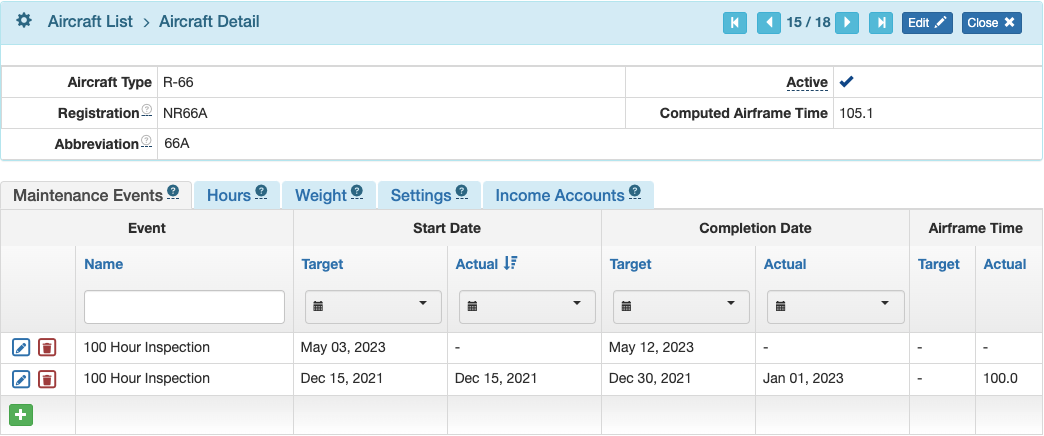Switch to the Hours tab
Viewport: 1044px width, 436px height.
click(x=236, y=195)
